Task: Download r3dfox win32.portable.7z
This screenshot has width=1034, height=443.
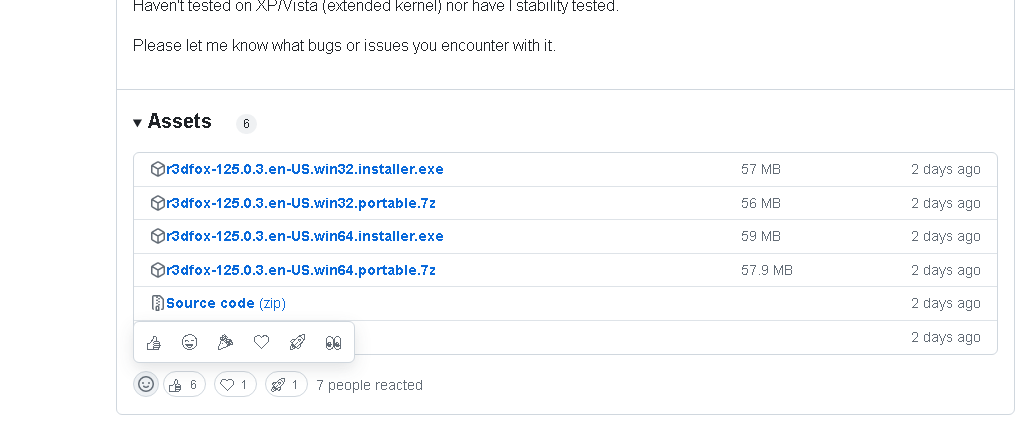Action: pos(300,203)
